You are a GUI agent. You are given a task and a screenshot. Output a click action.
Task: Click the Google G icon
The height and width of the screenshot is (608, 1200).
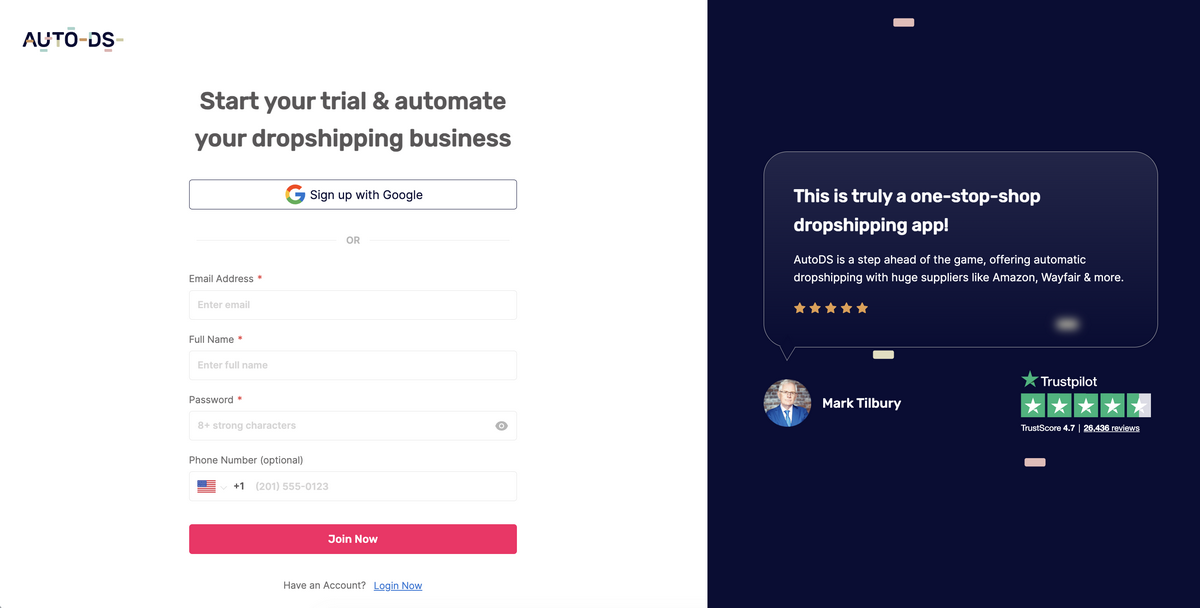[x=295, y=195]
